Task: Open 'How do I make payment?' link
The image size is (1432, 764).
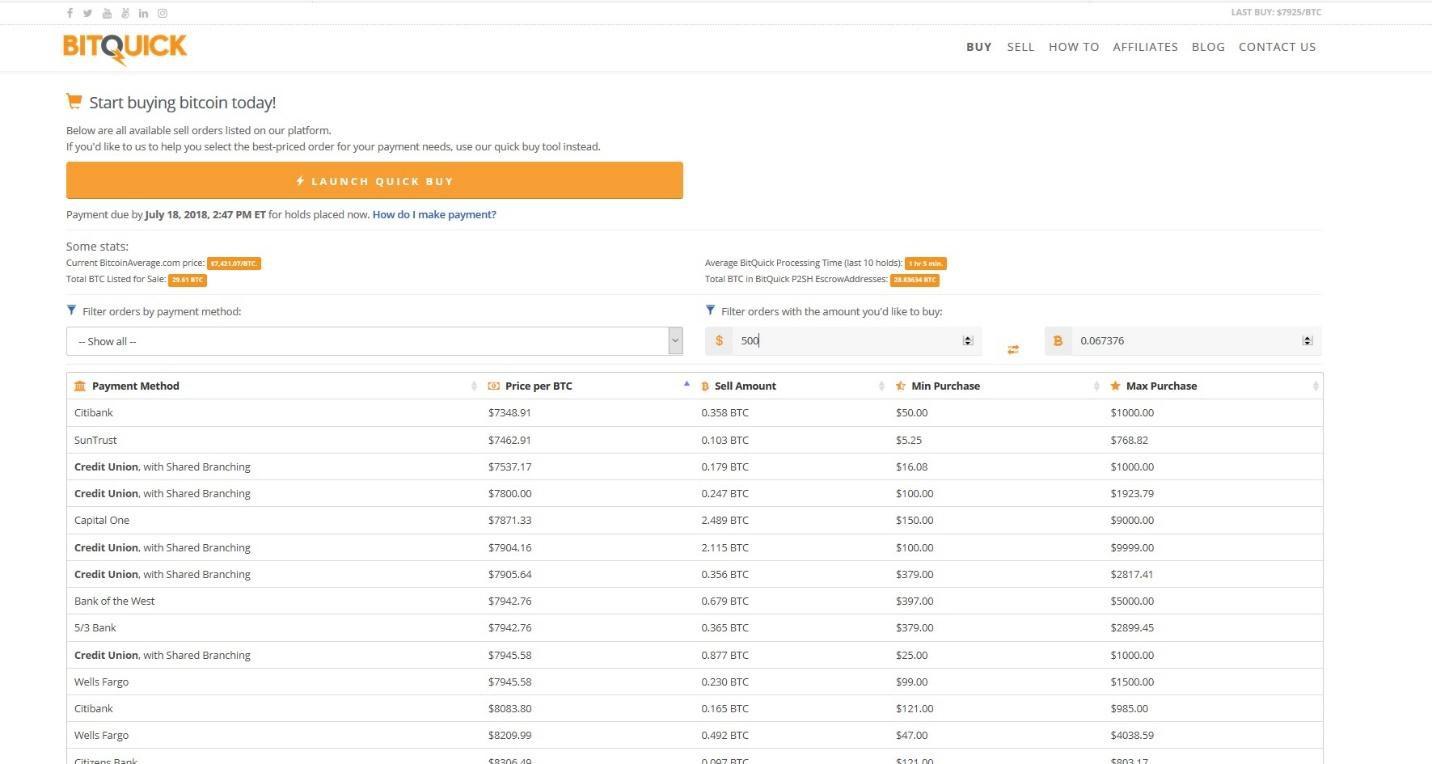Action: coord(434,215)
